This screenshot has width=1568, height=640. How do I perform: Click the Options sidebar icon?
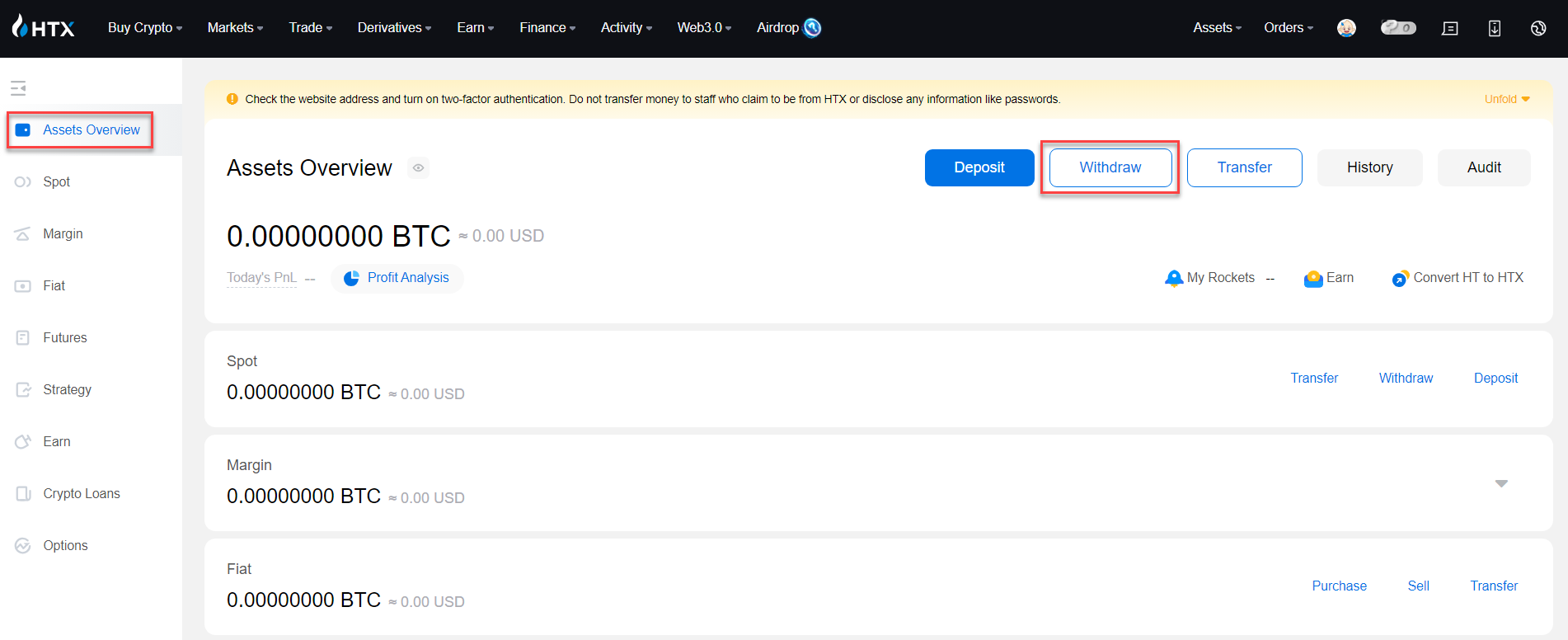click(x=23, y=546)
